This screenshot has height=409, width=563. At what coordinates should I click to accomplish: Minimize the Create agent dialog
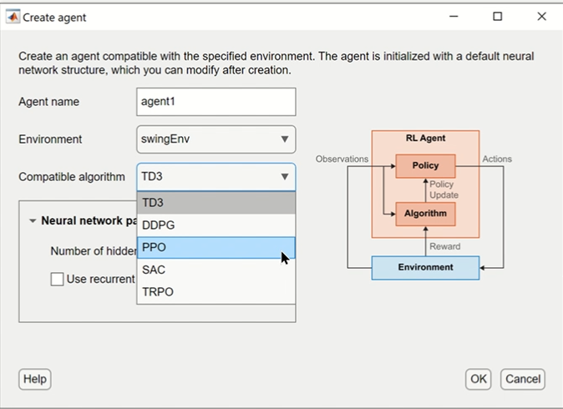[x=454, y=17]
